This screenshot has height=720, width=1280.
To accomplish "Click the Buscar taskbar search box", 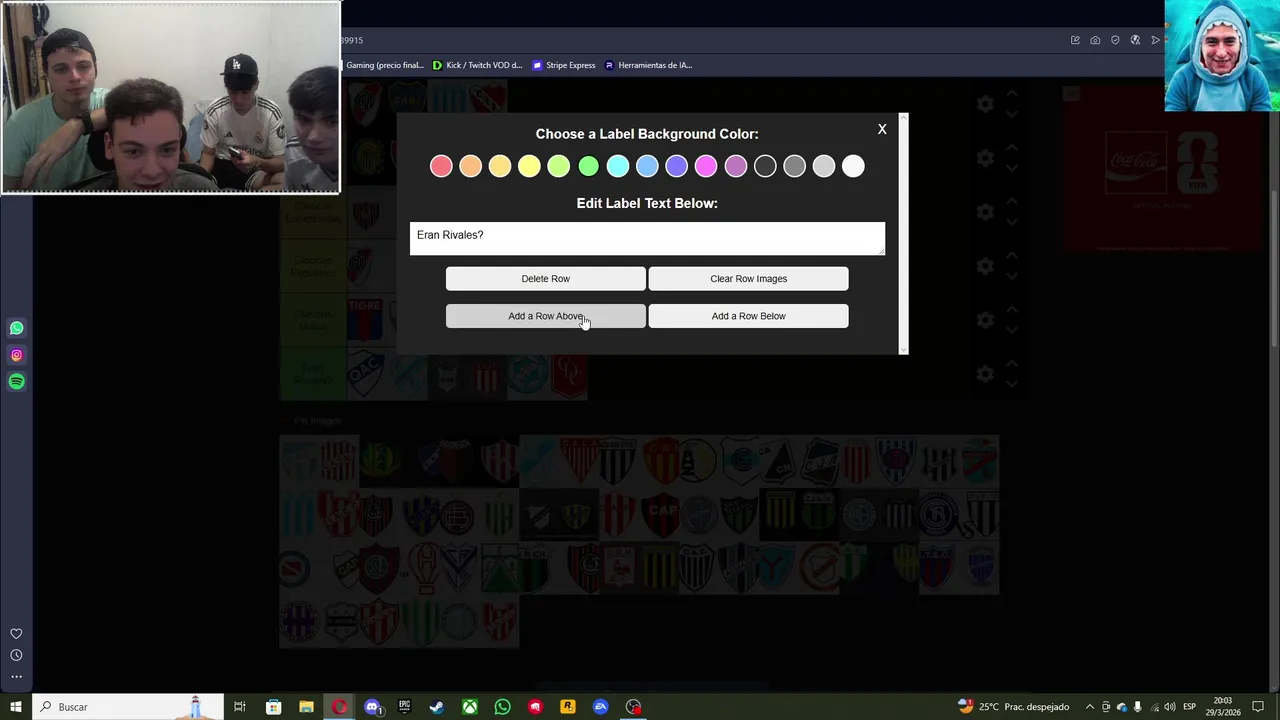I will click(126, 707).
